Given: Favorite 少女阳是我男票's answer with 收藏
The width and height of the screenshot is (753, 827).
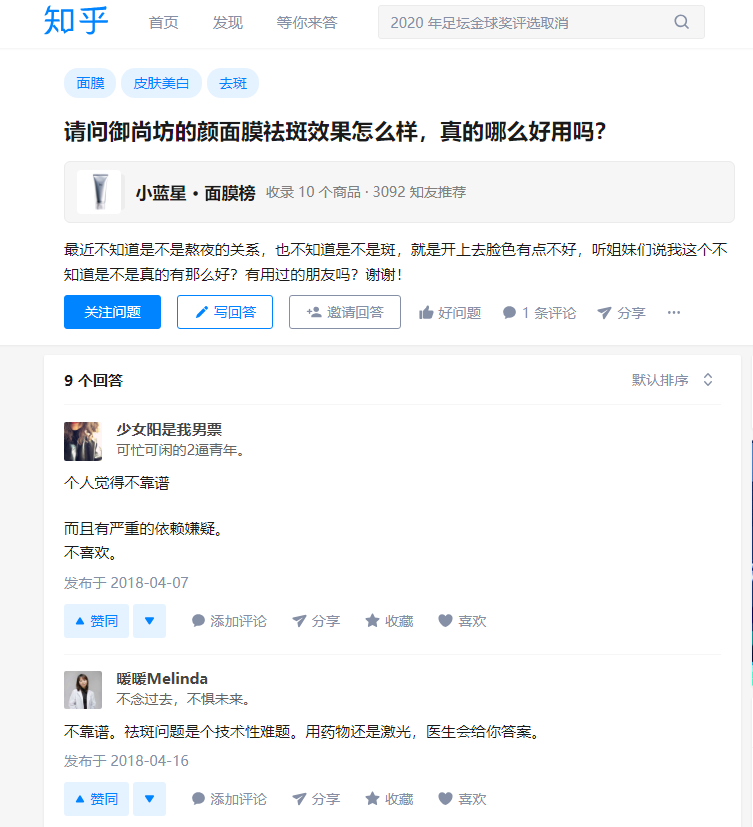Looking at the screenshot, I should [x=389, y=621].
